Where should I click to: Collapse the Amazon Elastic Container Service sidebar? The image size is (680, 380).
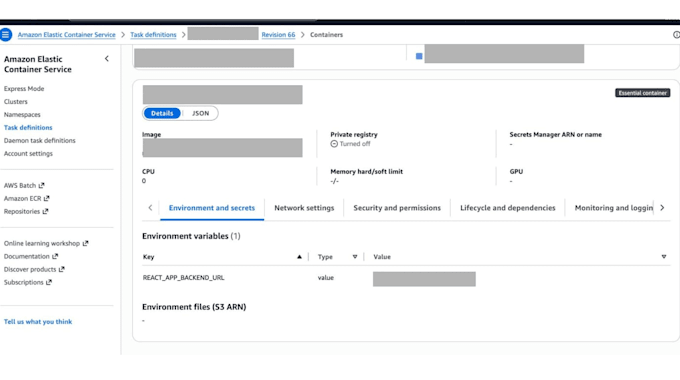107,59
